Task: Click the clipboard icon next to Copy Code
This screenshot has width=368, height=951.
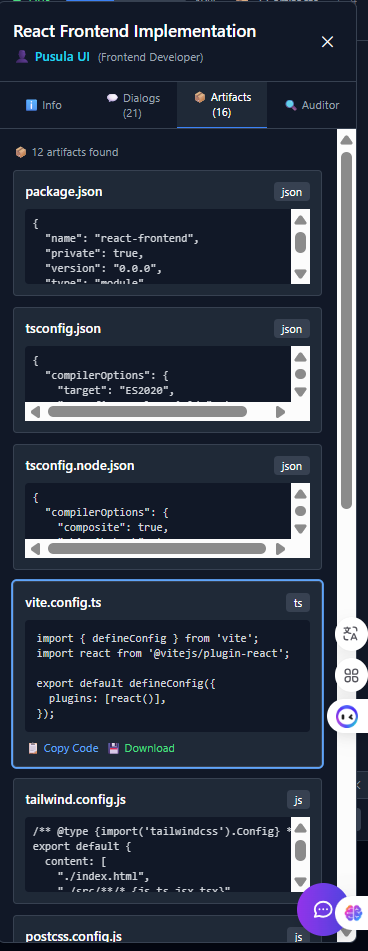Action: 33,748
